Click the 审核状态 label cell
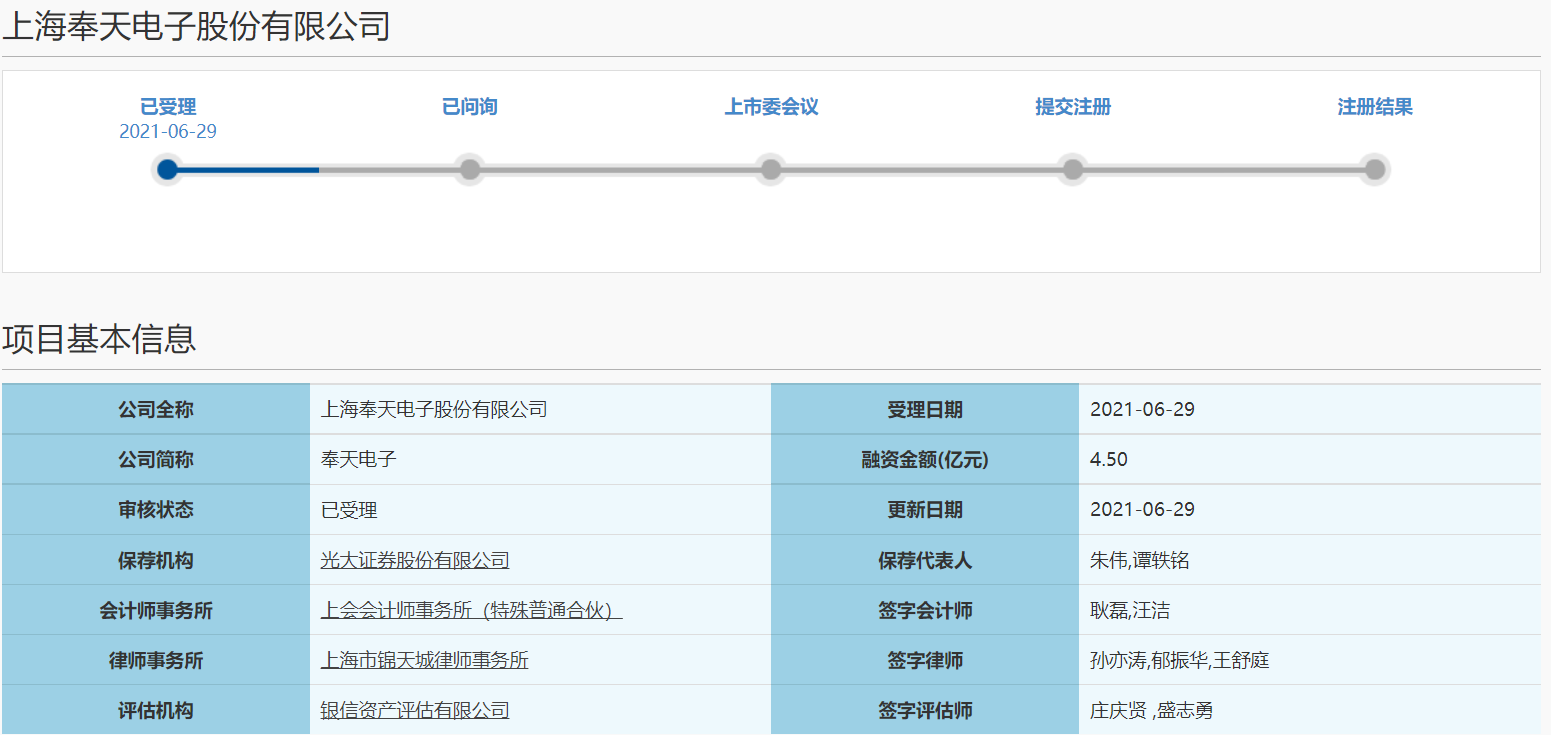1551x735 pixels. [x=156, y=510]
